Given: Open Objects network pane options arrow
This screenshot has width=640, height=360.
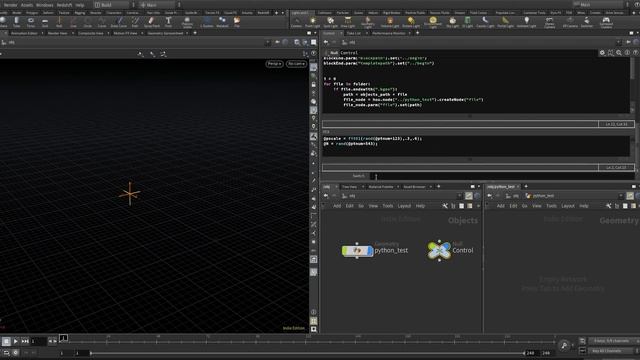Looking at the screenshot, I should 479,187.
